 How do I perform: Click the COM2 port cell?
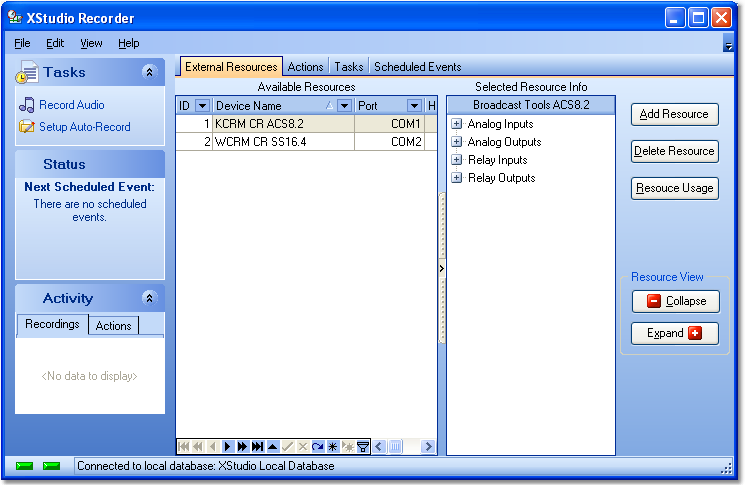(390, 142)
